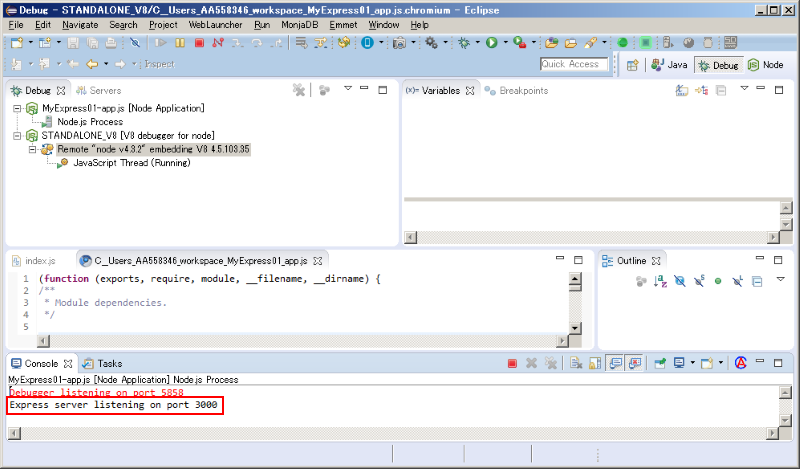This screenshot has width=800, height=469.
Task: Toggle Show Type Names icon in the Variables view
Action: click(682, 90)
